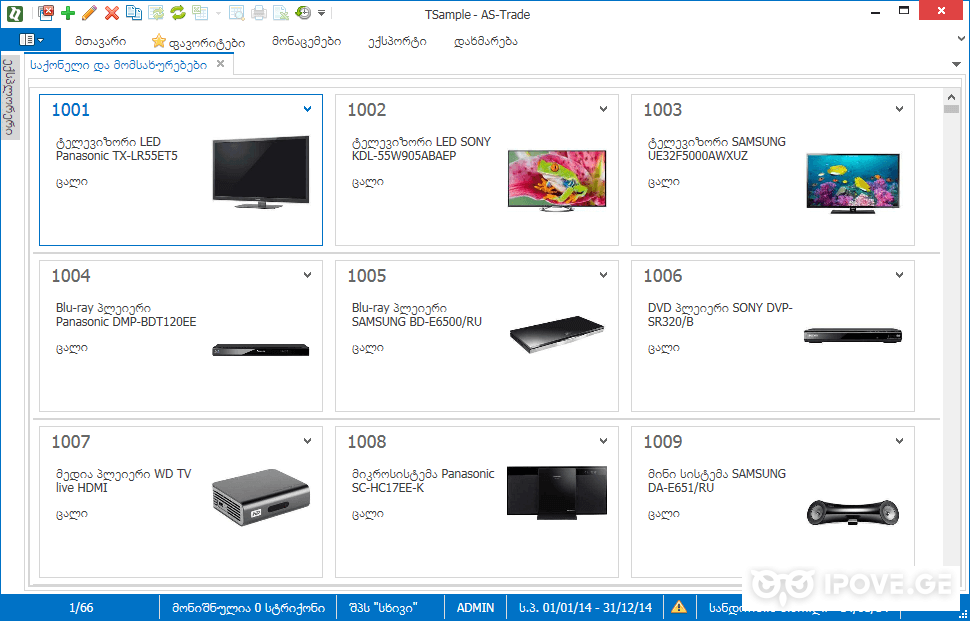Click item code 1002
Screen dimensions: 970x621
tap(367, 110)
